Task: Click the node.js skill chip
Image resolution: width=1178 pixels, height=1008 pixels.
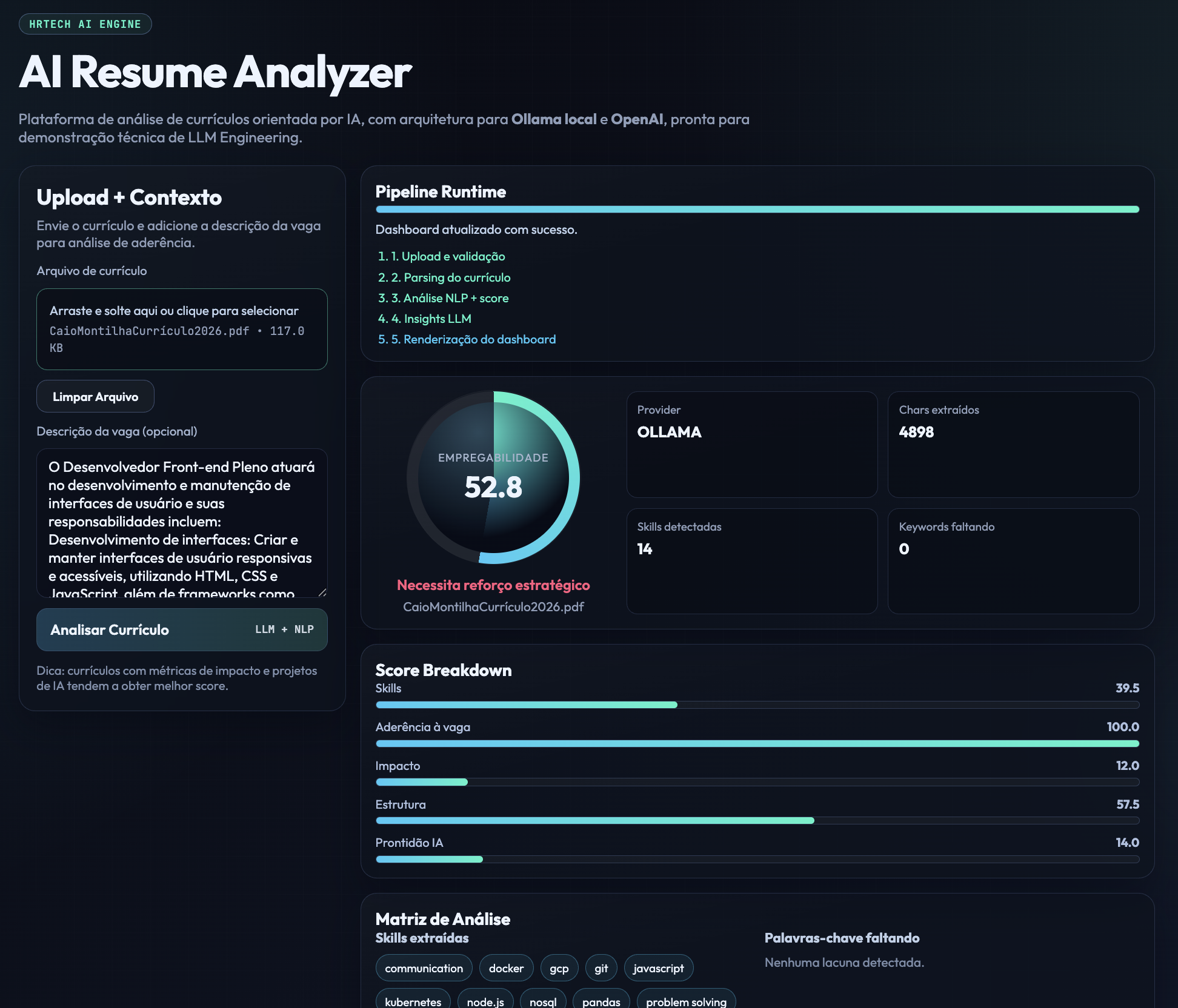Action: [x=485, y=1001]
